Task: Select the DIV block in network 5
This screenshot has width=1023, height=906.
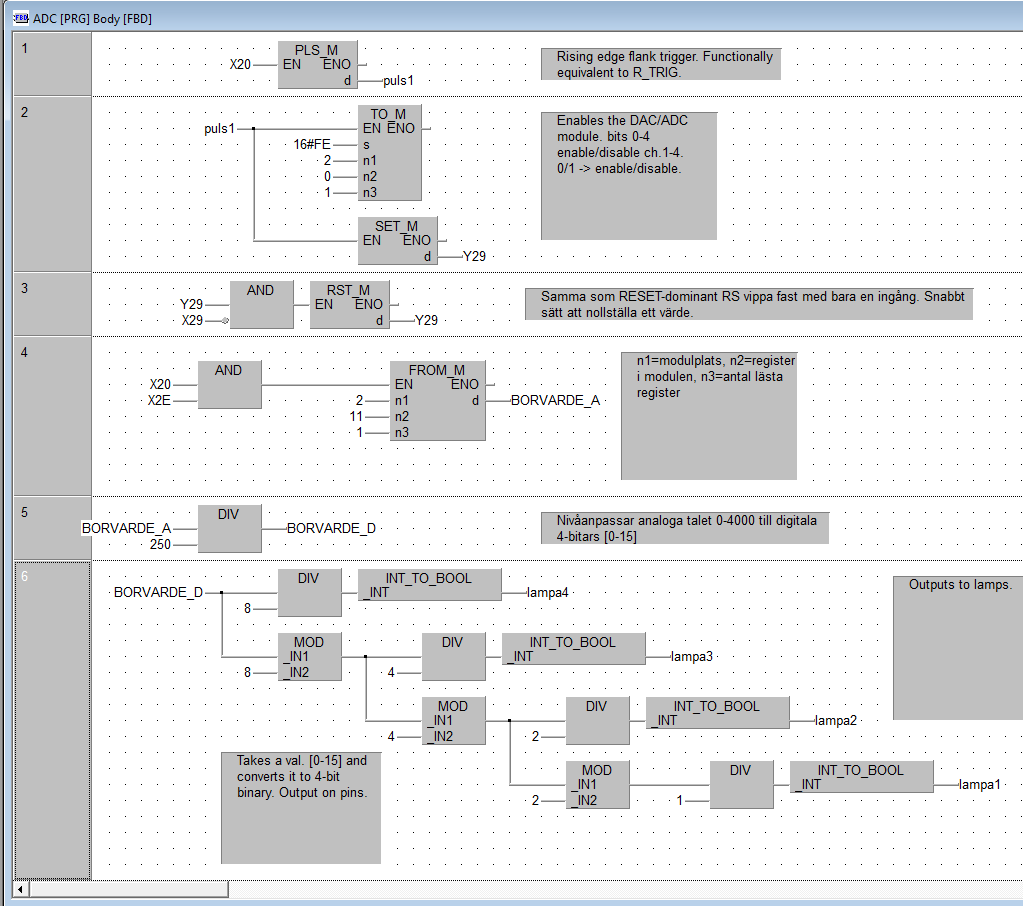Action: click(229, 528)
